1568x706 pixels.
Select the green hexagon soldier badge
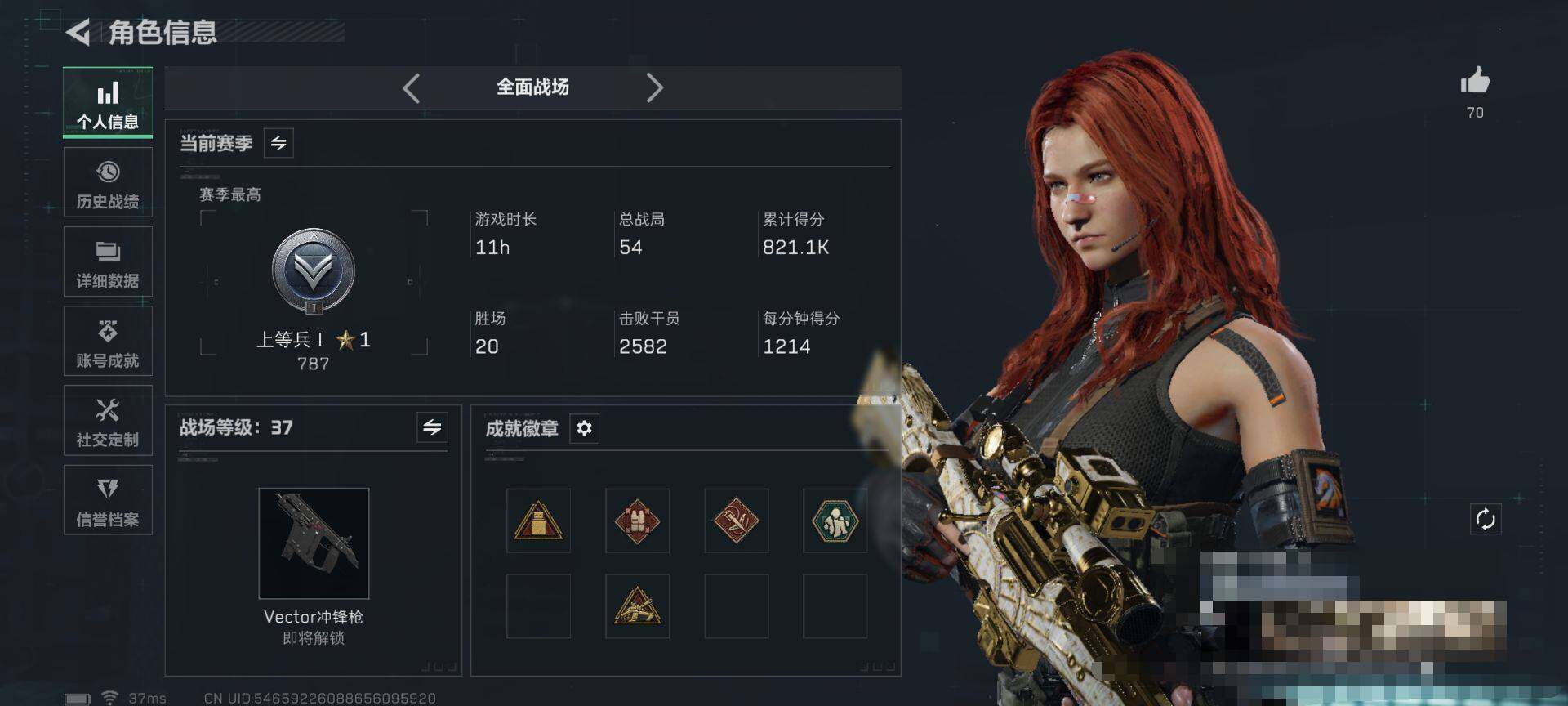(835, 521)
